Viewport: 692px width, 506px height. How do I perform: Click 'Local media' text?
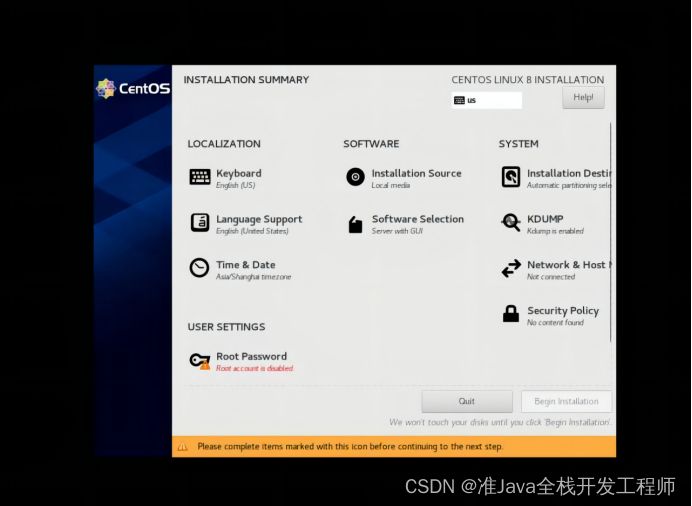tap(391, 185)
